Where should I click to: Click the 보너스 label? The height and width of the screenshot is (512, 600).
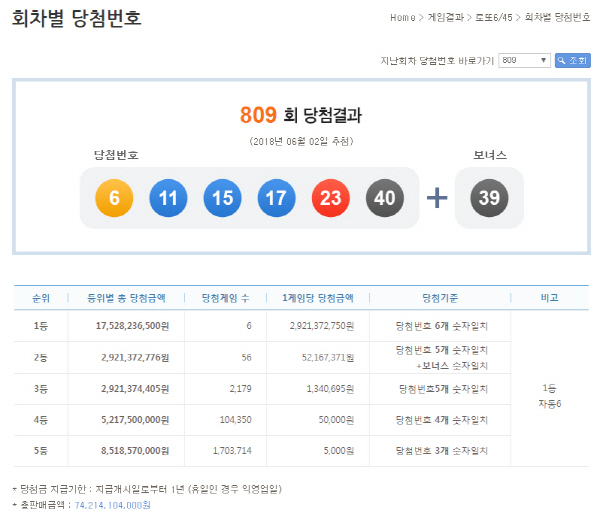click(490, 155)
